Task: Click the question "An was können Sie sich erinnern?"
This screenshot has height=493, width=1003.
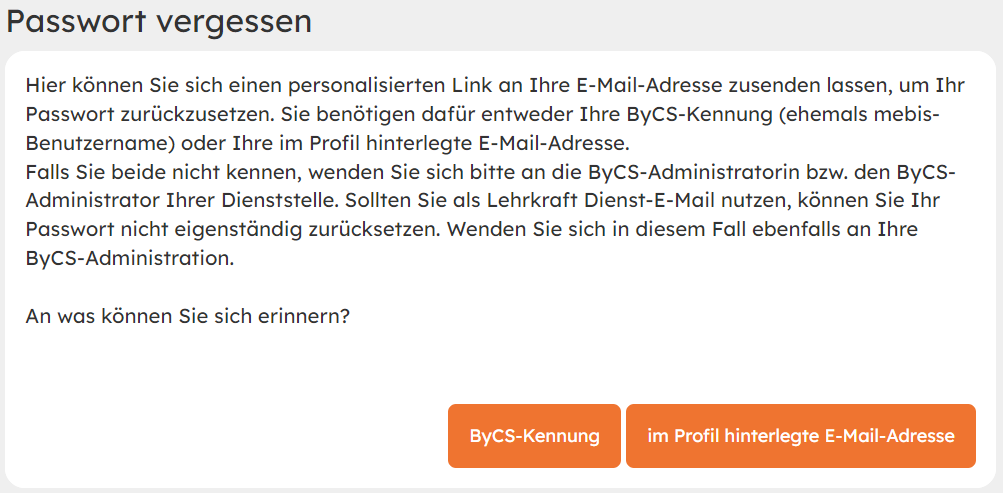Action: pyautogui.click(x=187, y=316)
